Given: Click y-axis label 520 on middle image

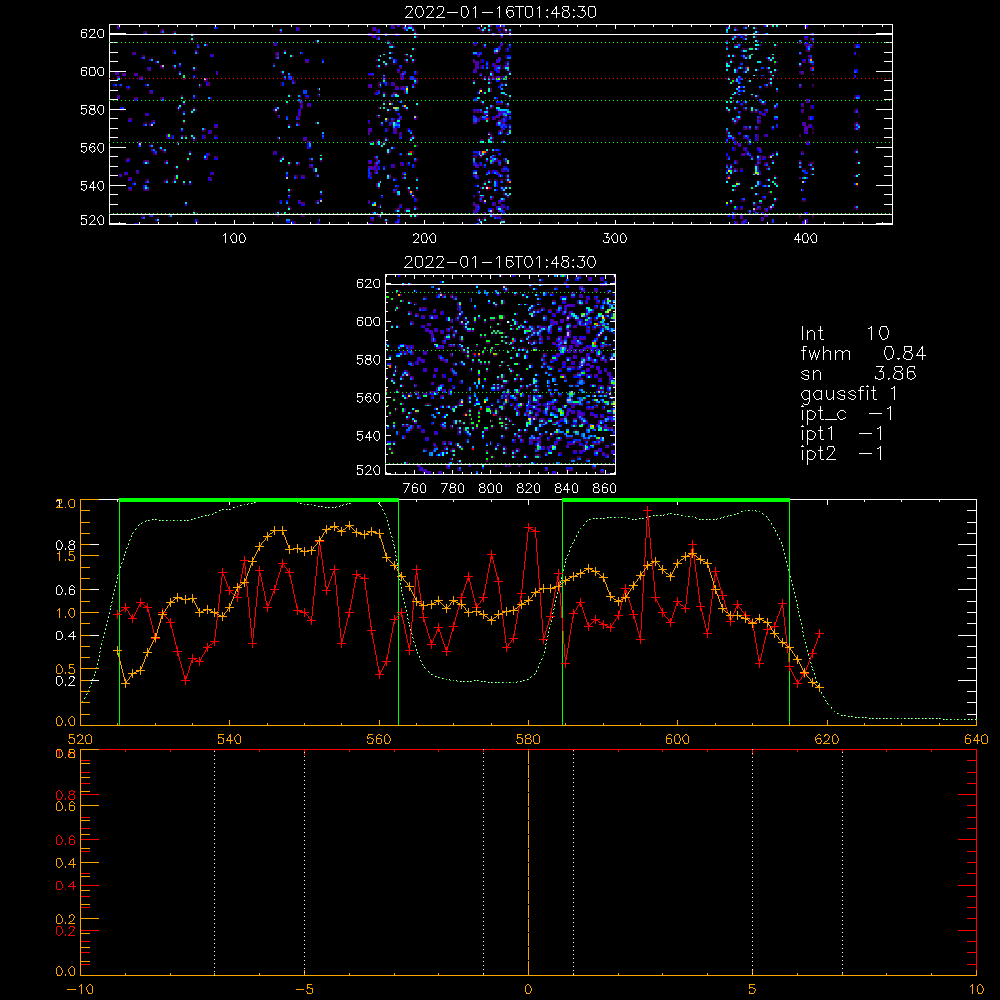Looking at the screenshot, I should (368, 470).
